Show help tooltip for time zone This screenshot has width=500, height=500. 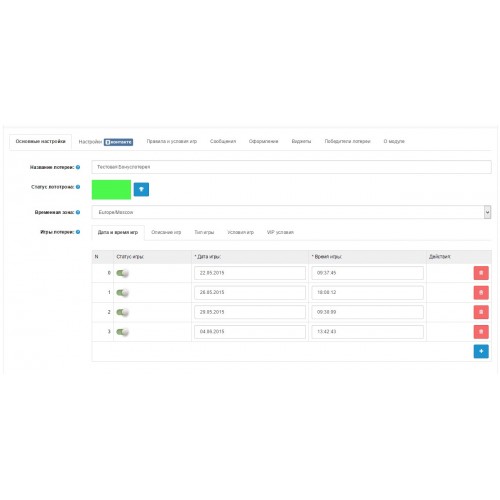click(78, 212)
